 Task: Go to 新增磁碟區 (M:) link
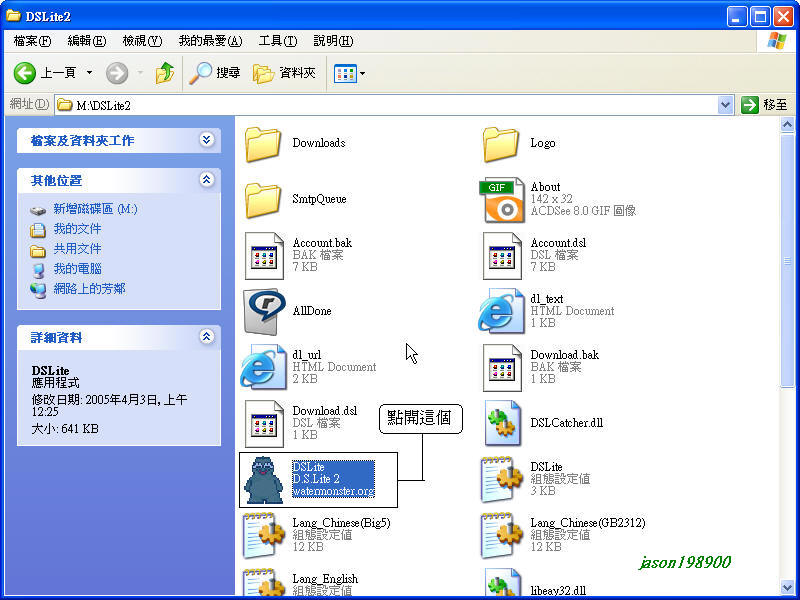[95, 209]
